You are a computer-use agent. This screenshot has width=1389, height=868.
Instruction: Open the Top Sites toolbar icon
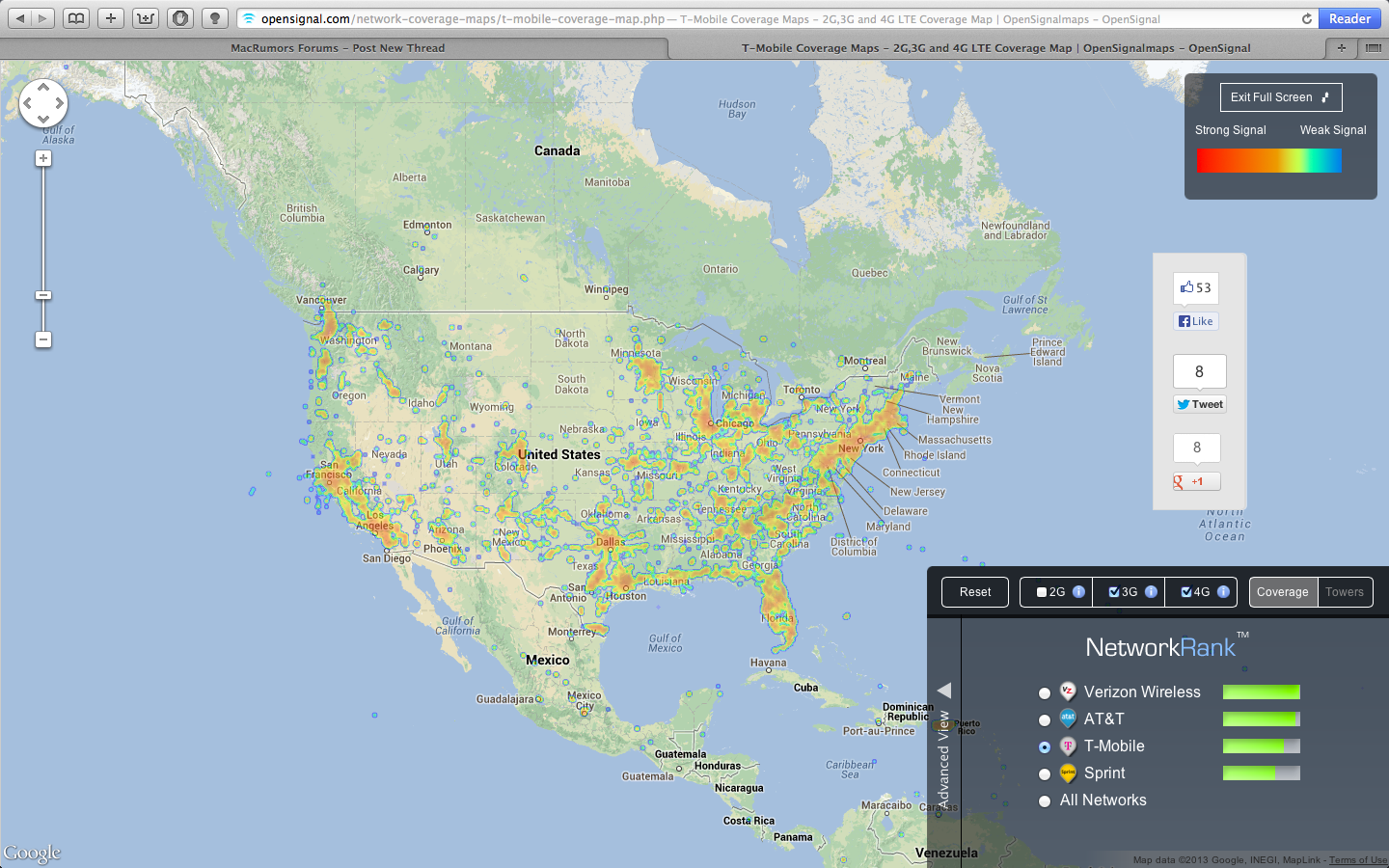pos(146,18)
